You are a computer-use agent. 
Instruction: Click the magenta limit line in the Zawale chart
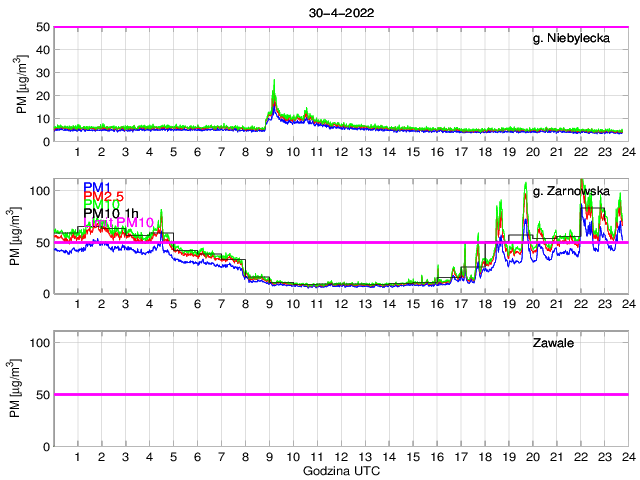coord(340,394)
